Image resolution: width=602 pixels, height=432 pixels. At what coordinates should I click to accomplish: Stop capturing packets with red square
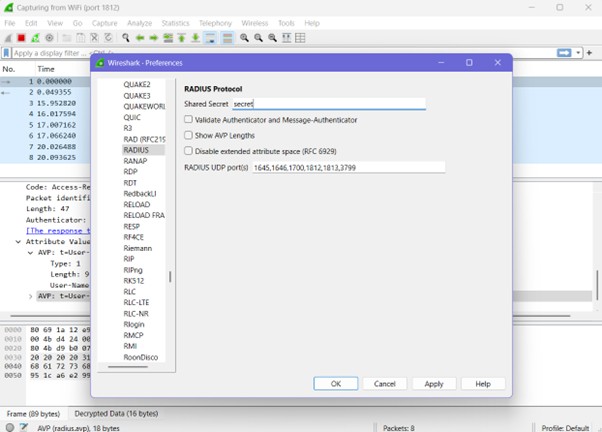[x=22, y=38]
